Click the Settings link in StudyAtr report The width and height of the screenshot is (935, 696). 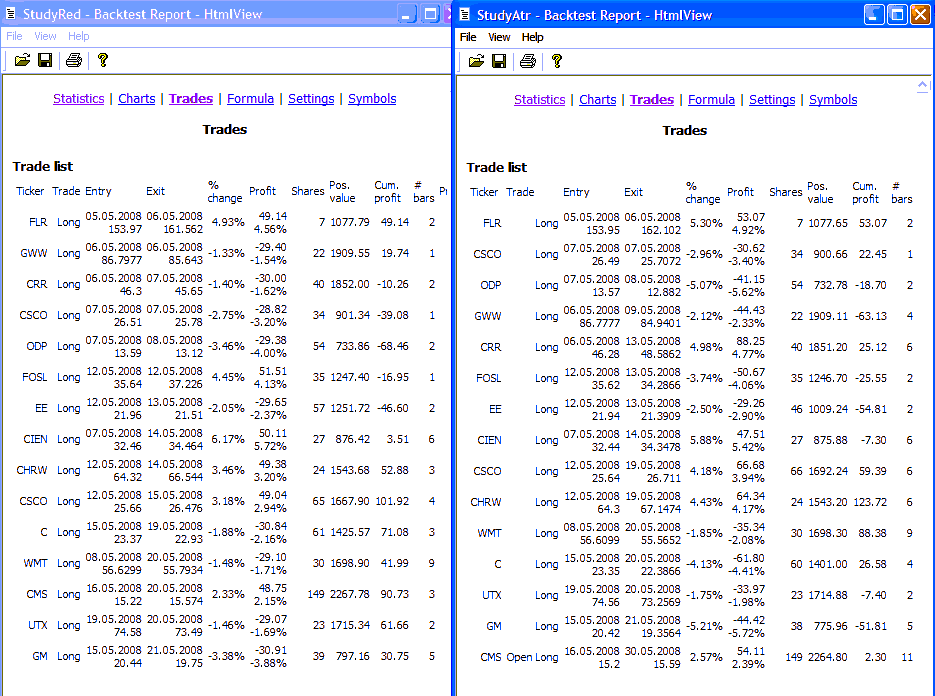click(x=772, y=100)
